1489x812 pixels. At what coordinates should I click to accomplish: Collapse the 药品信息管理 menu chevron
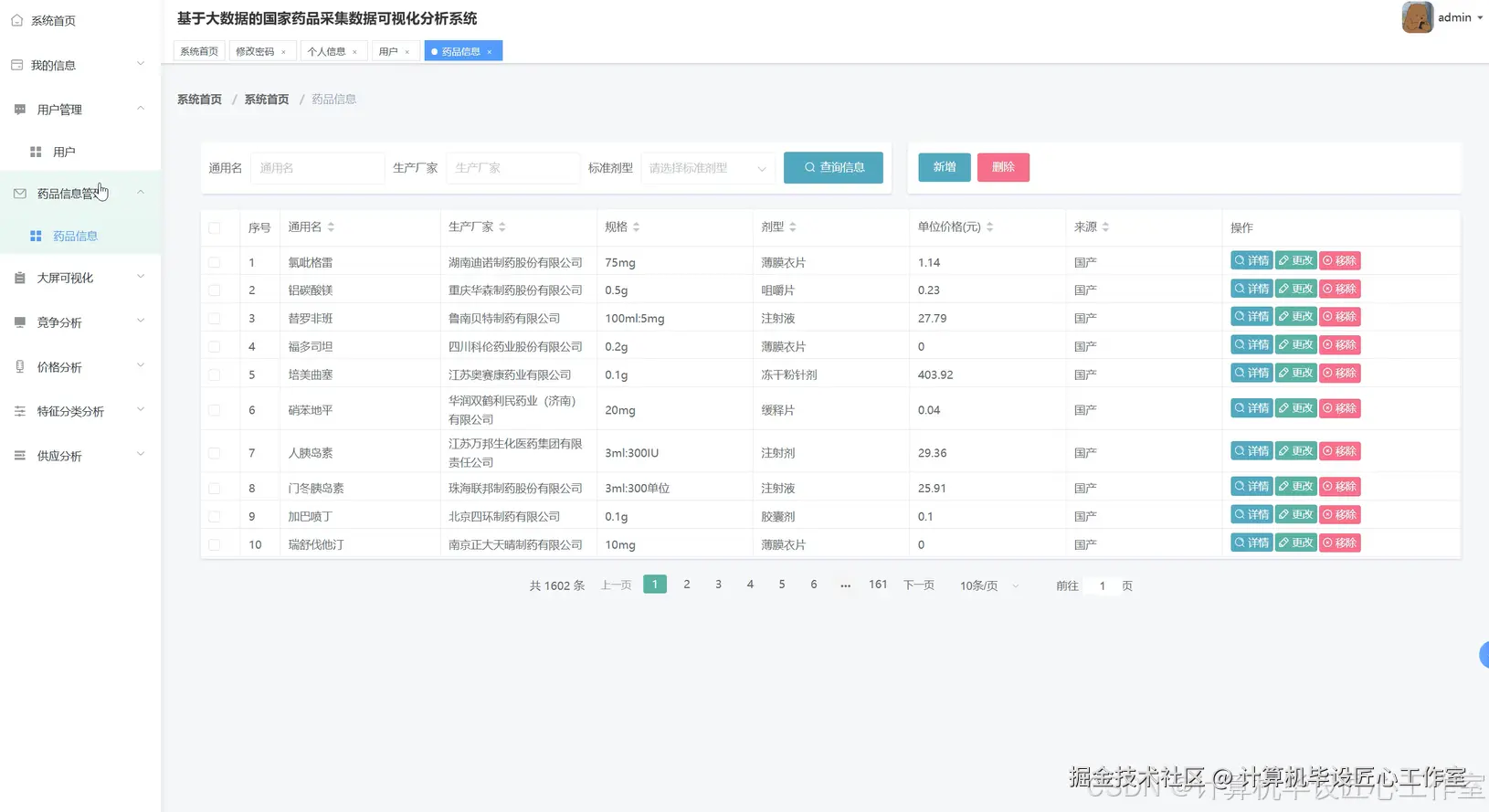pos(141,193)
